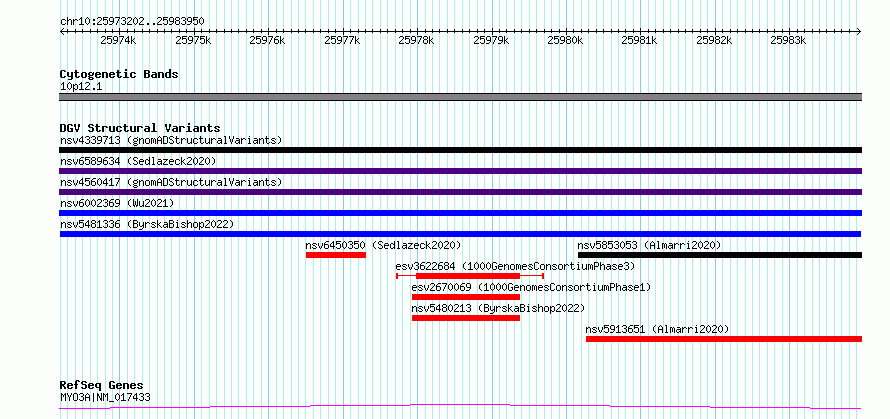Click the 25975k ruler tick label
Viewport: 890px width, 419px height.
[x=193, y=40]
